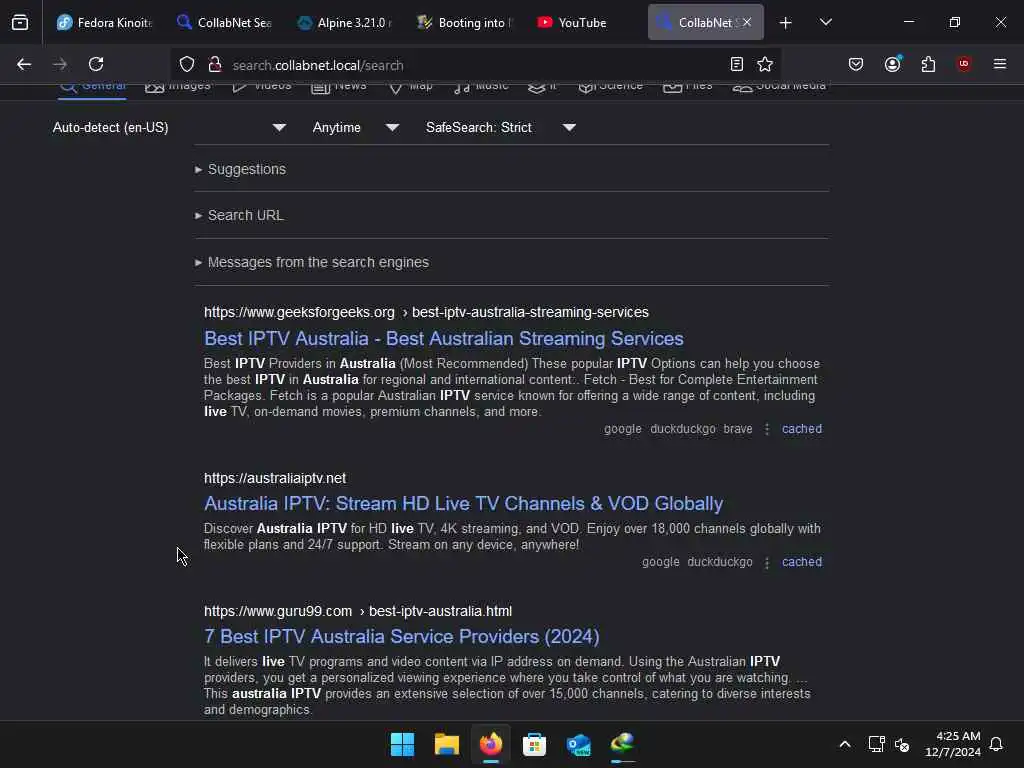The height and width of the screenshot is (768, 1024).
Task: Open the notification bell
Action: coord(996,744)
